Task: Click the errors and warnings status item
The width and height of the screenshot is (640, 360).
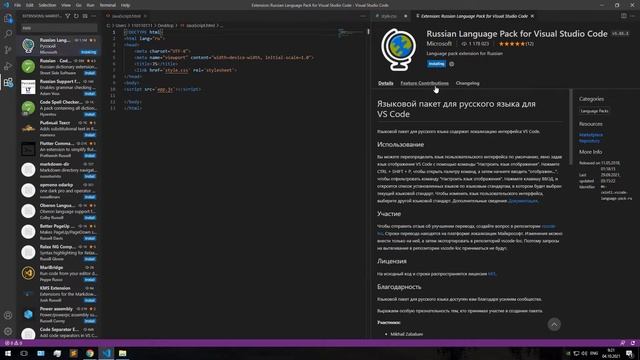Action: (13, 343)
